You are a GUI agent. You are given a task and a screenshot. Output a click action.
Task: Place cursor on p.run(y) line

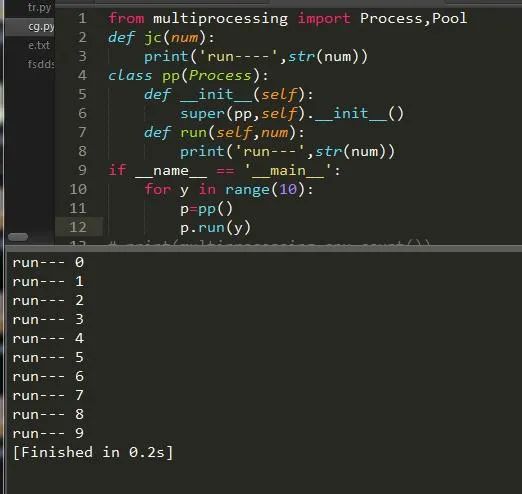[215, 228]
